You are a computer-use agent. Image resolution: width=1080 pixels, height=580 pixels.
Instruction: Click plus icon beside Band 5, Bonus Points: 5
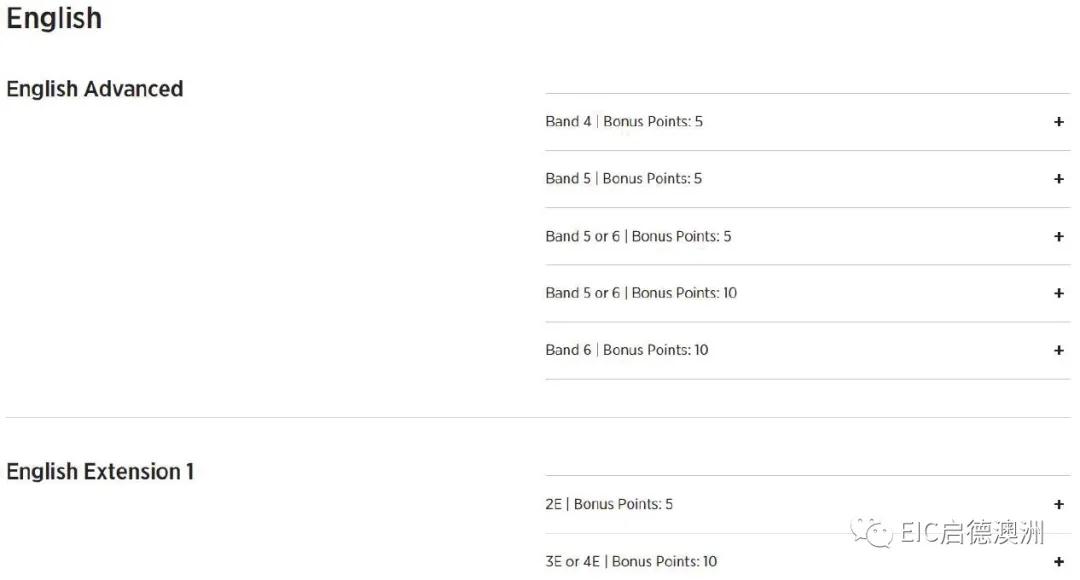tap(1059, 179)
